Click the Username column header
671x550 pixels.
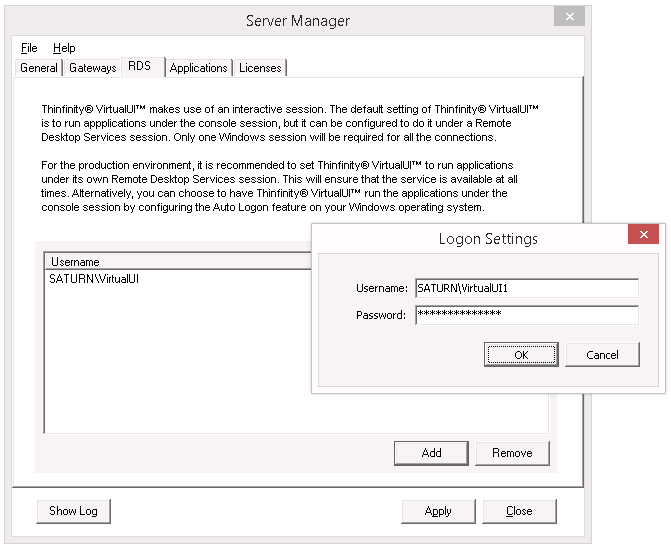tap(178, 262)
